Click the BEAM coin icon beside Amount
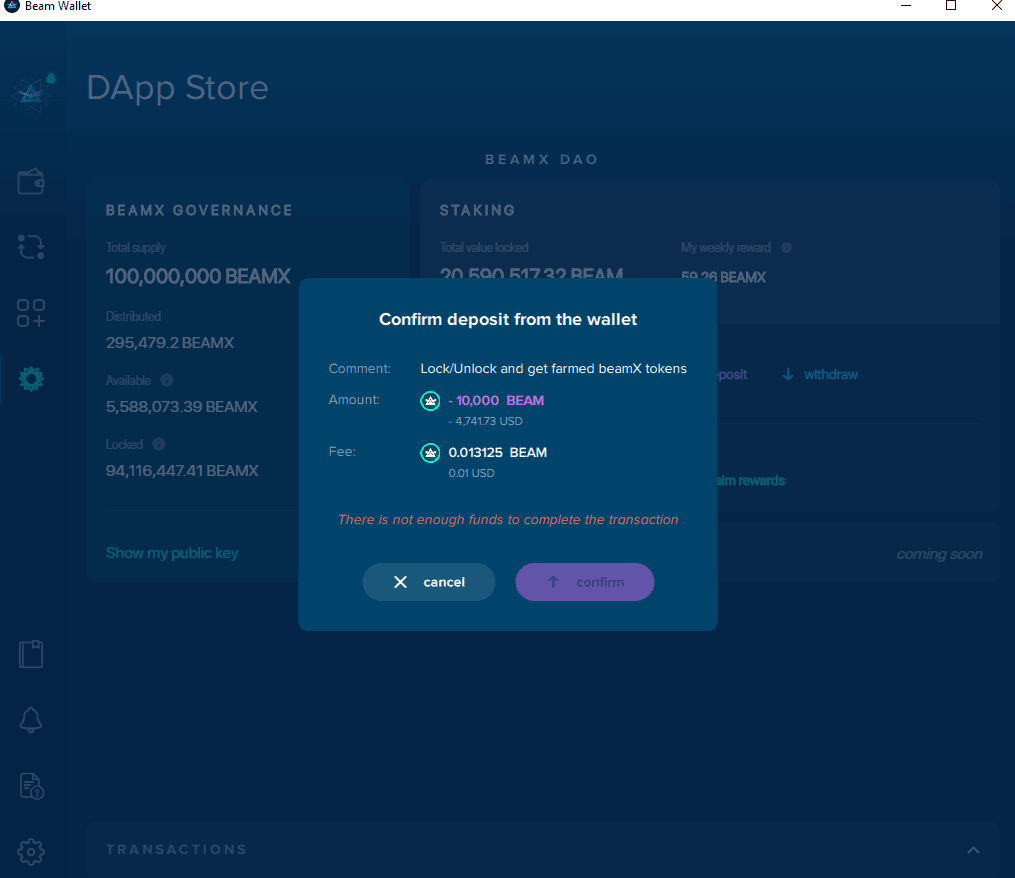This screenshot has width=1015, height=878. [430, 401]
